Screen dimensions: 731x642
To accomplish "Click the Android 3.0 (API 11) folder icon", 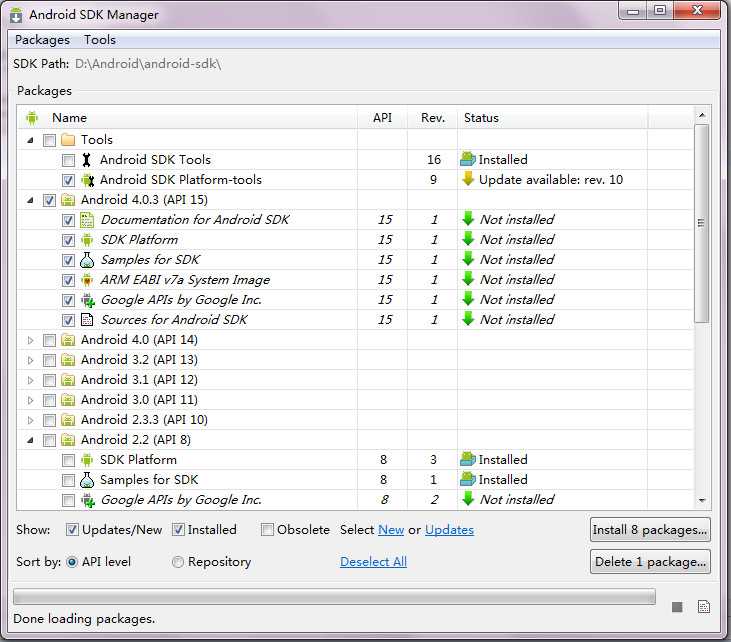I will pos(68,400).
